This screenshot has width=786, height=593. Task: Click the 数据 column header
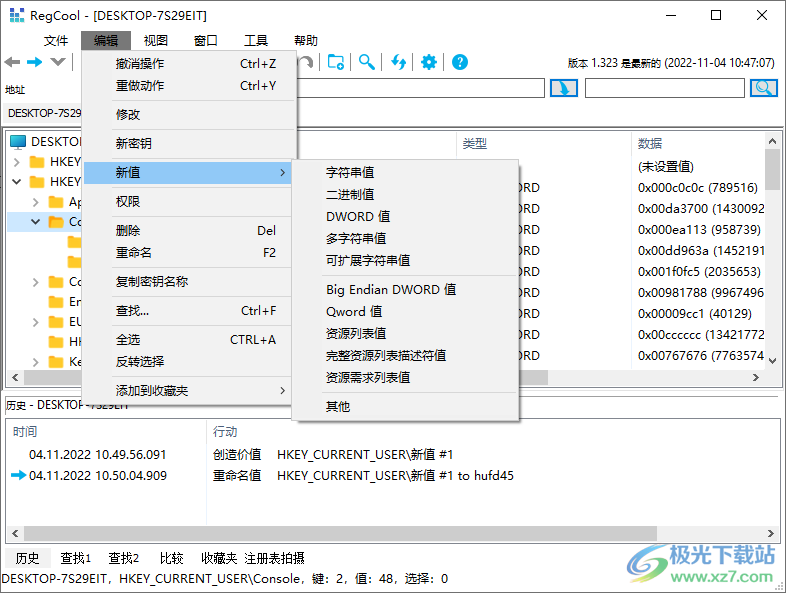[650, 144]
